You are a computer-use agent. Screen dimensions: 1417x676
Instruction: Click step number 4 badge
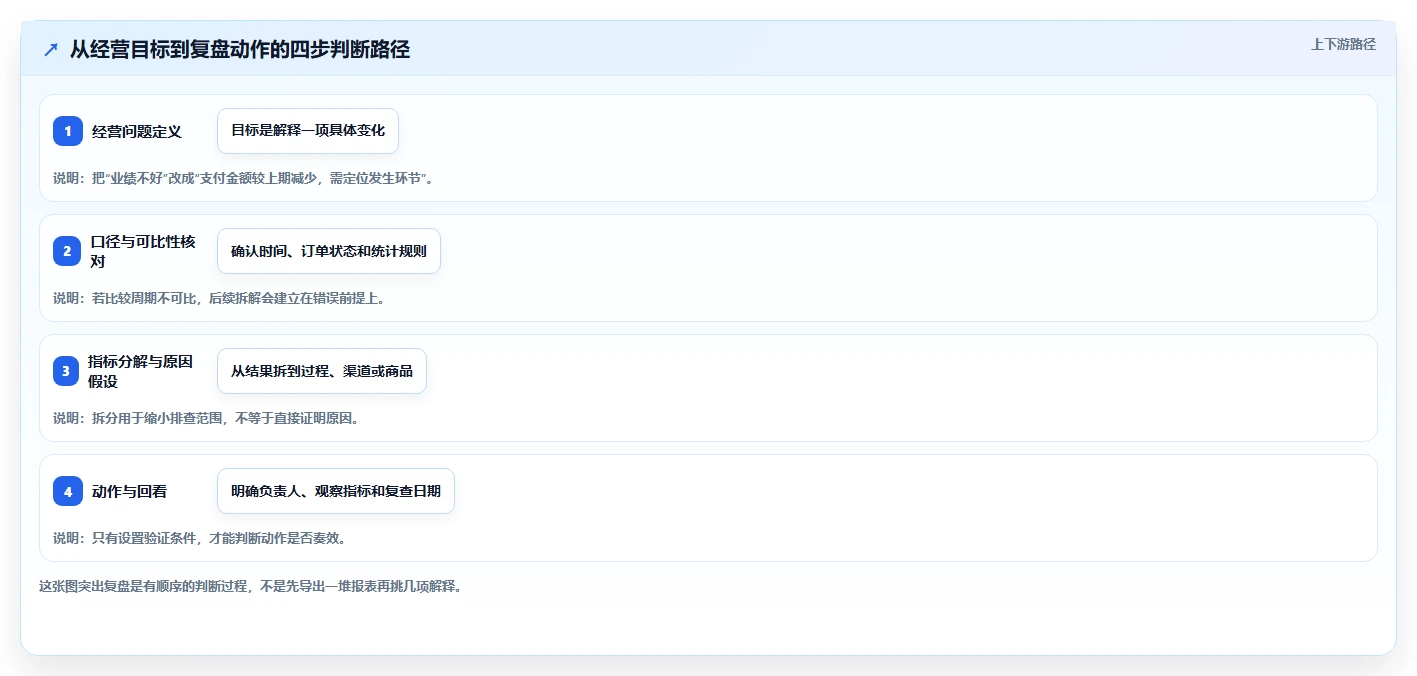tap(68, 491)
